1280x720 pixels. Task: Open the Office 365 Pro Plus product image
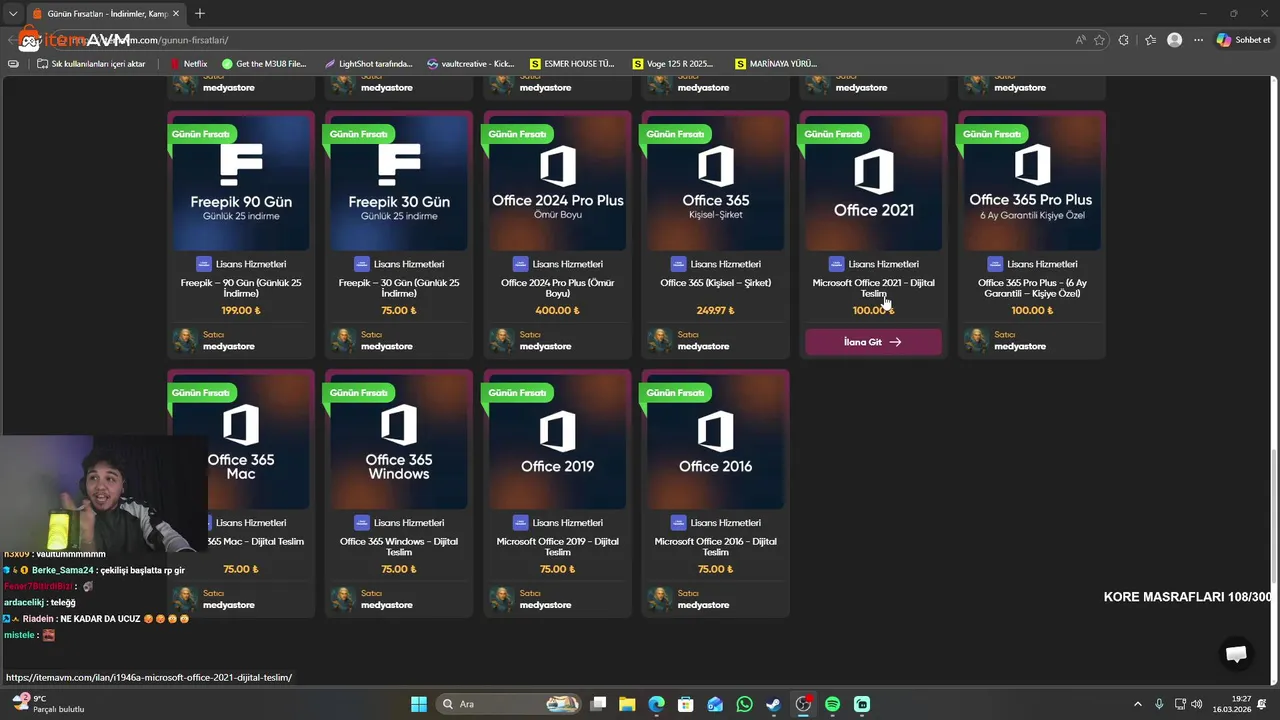pyautogui.click(x=1031, y=181)
